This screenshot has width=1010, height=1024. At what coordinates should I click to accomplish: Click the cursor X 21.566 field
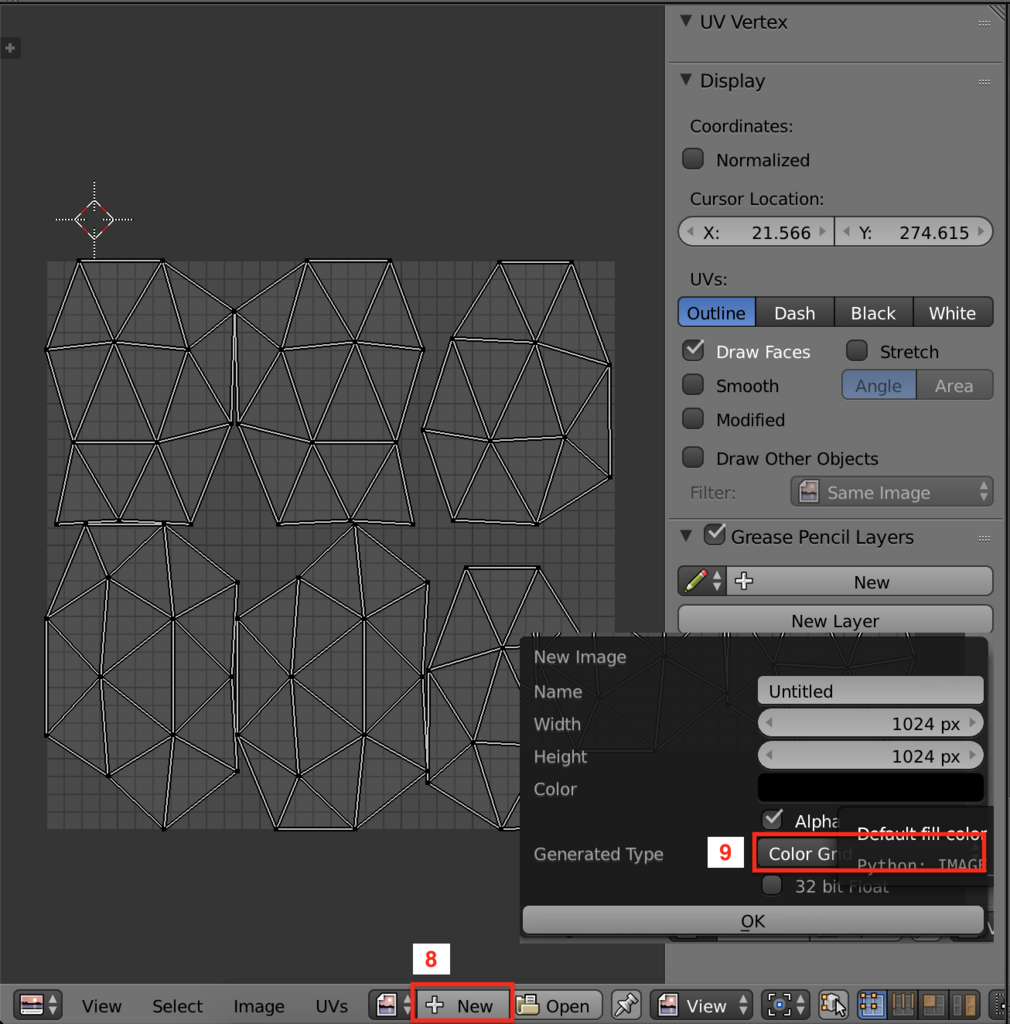756,232
